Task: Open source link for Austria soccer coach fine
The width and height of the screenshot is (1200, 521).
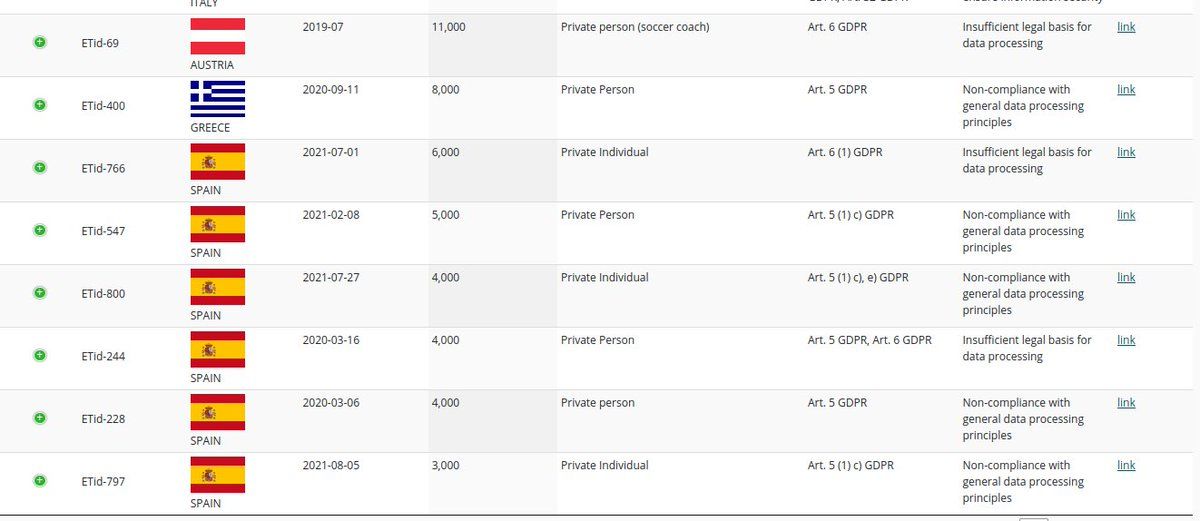Action: [1126, 27]
